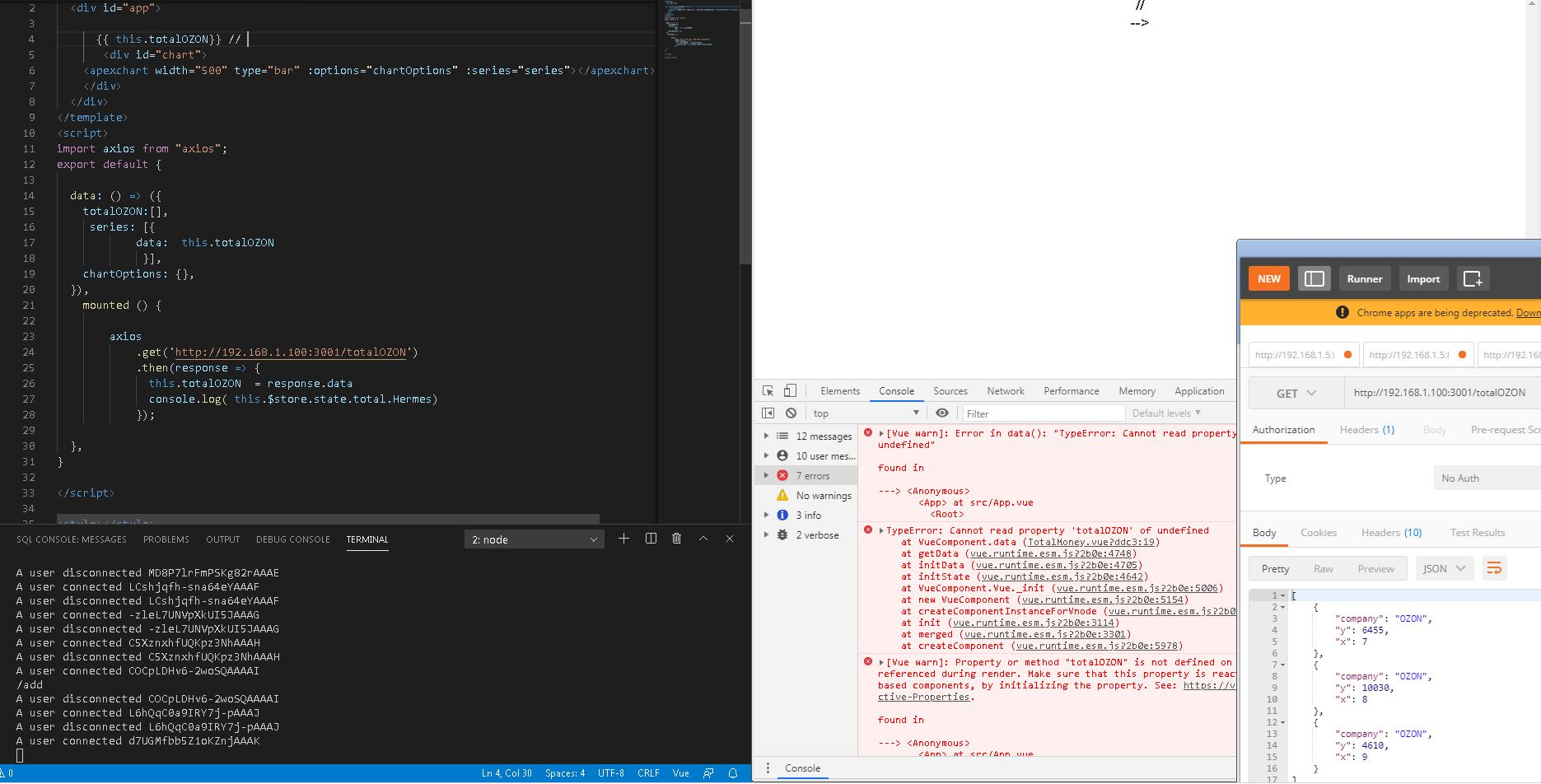Open the Default levels dropdown
This screenshot has width=1541, height=784.
pyautogui.click(x=1166, y=413)
